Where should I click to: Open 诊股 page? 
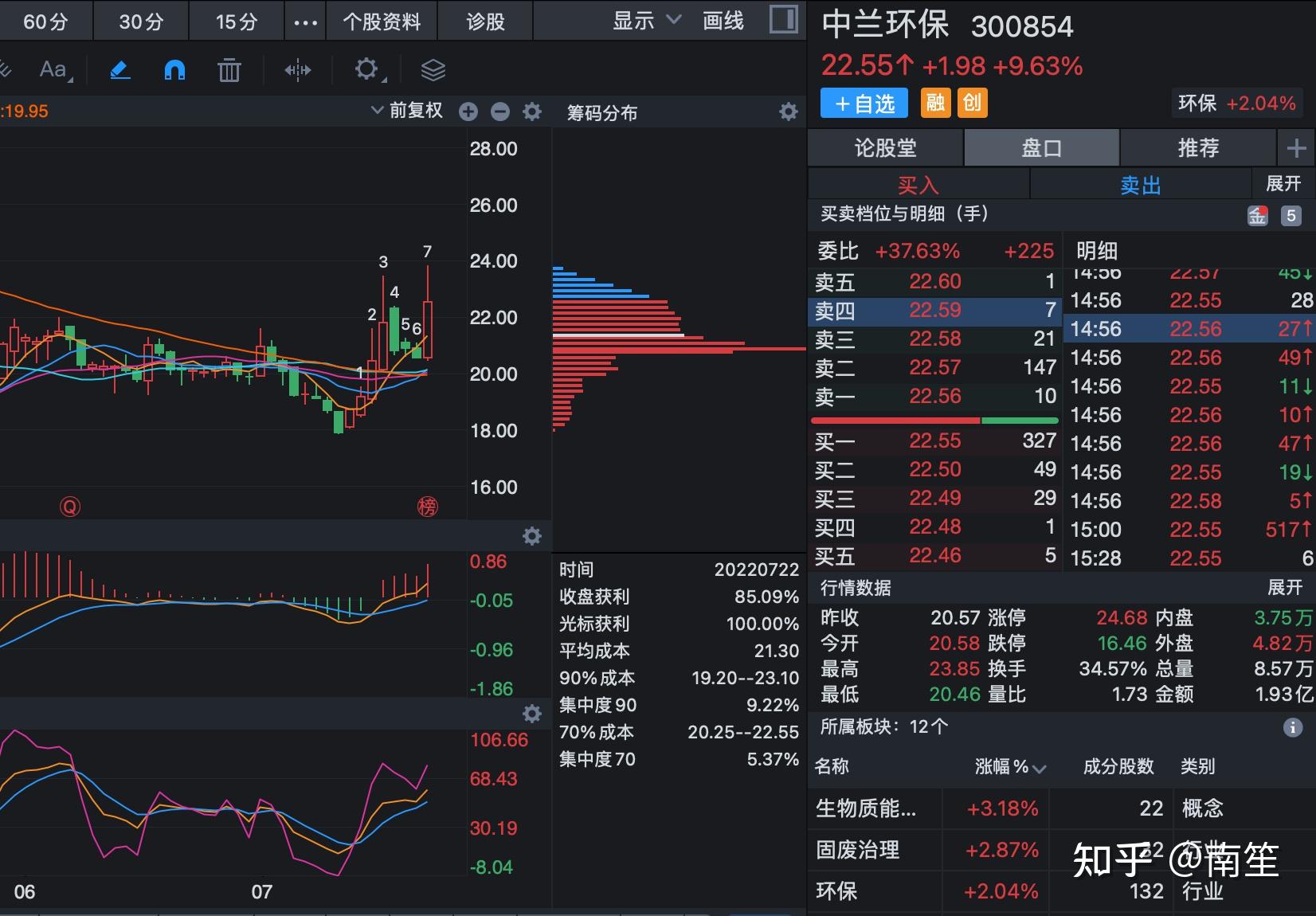[x=486, y=22]
